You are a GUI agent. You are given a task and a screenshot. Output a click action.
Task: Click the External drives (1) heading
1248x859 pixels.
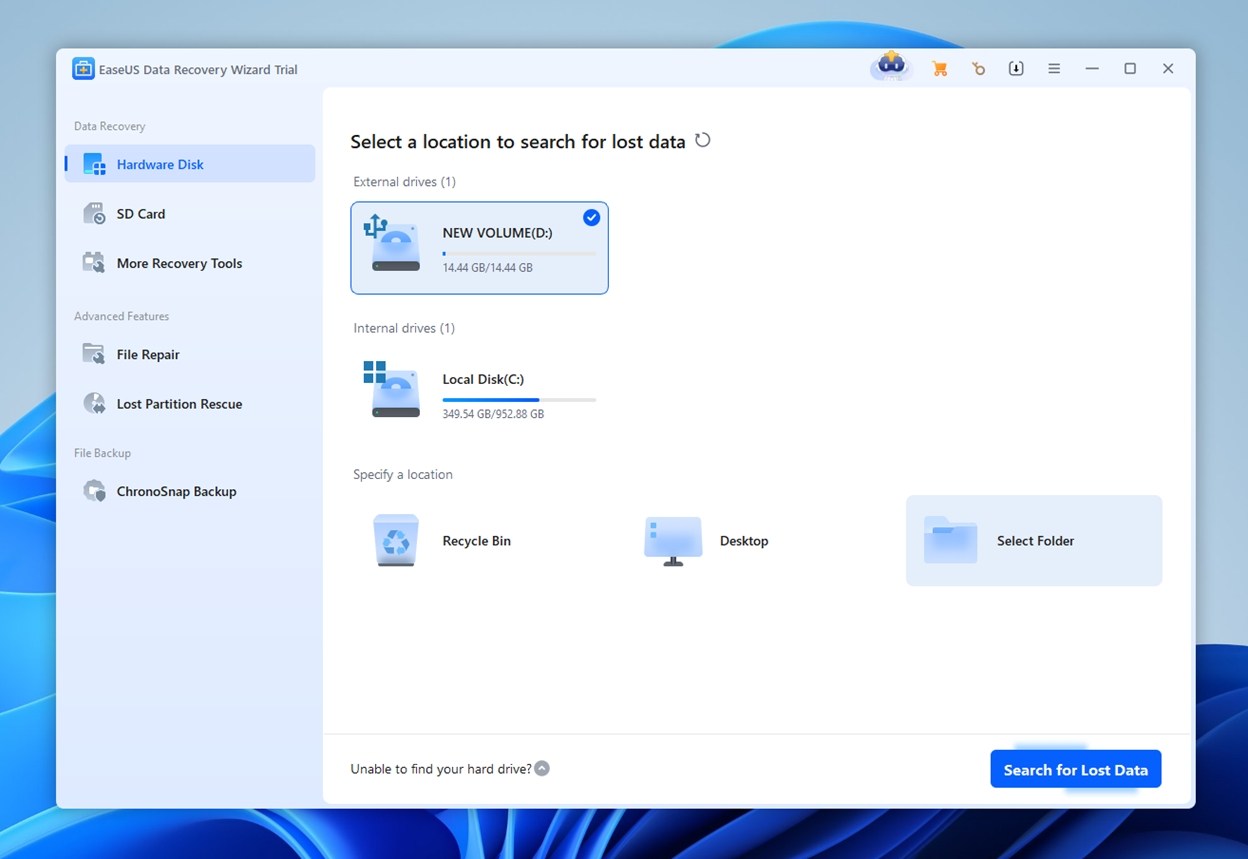404,182
